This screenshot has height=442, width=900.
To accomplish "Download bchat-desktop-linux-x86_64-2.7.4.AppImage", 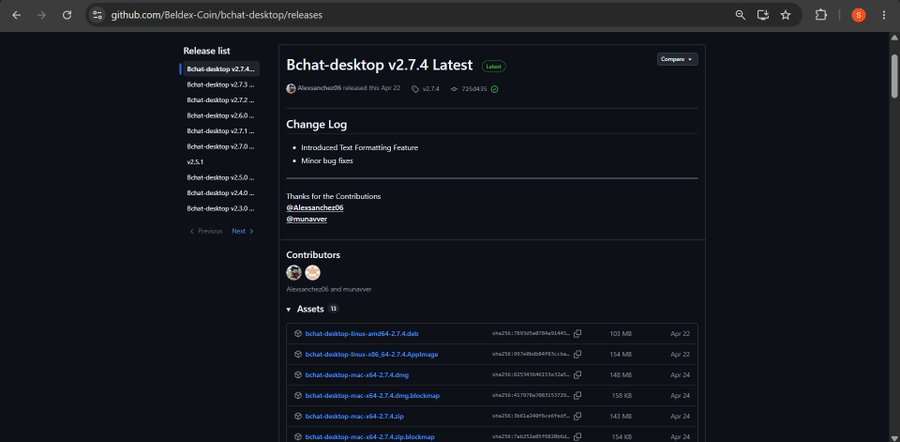I will (371, 354).
